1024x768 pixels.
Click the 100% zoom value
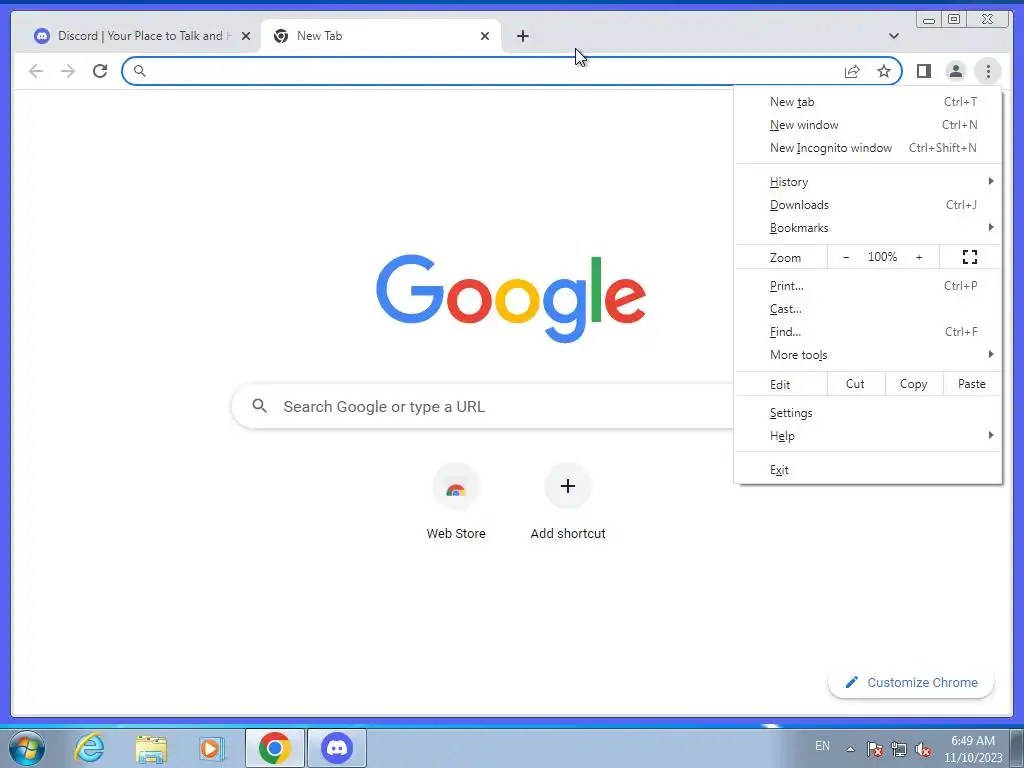coord(882,257)
